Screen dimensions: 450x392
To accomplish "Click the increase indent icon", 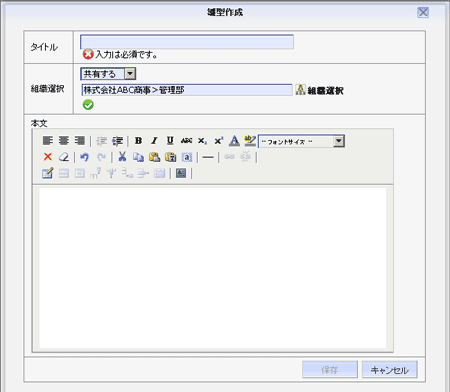I will (117, 141).
